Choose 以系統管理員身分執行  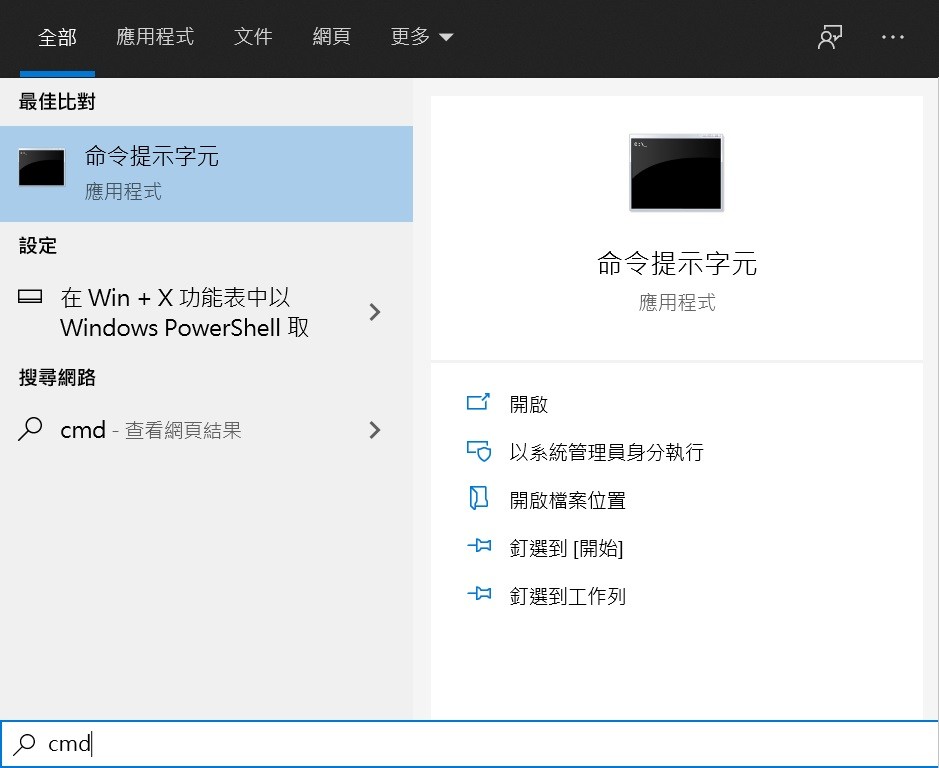(606, 452)
